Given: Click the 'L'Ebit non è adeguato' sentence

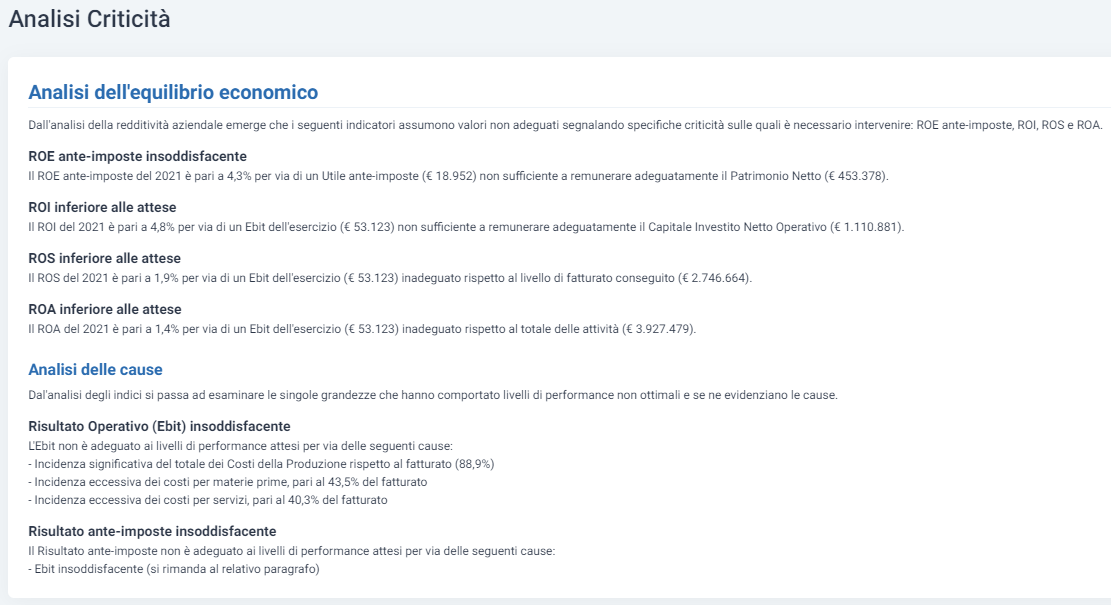Looking at the screenshot, I should [x=240, y=446].
